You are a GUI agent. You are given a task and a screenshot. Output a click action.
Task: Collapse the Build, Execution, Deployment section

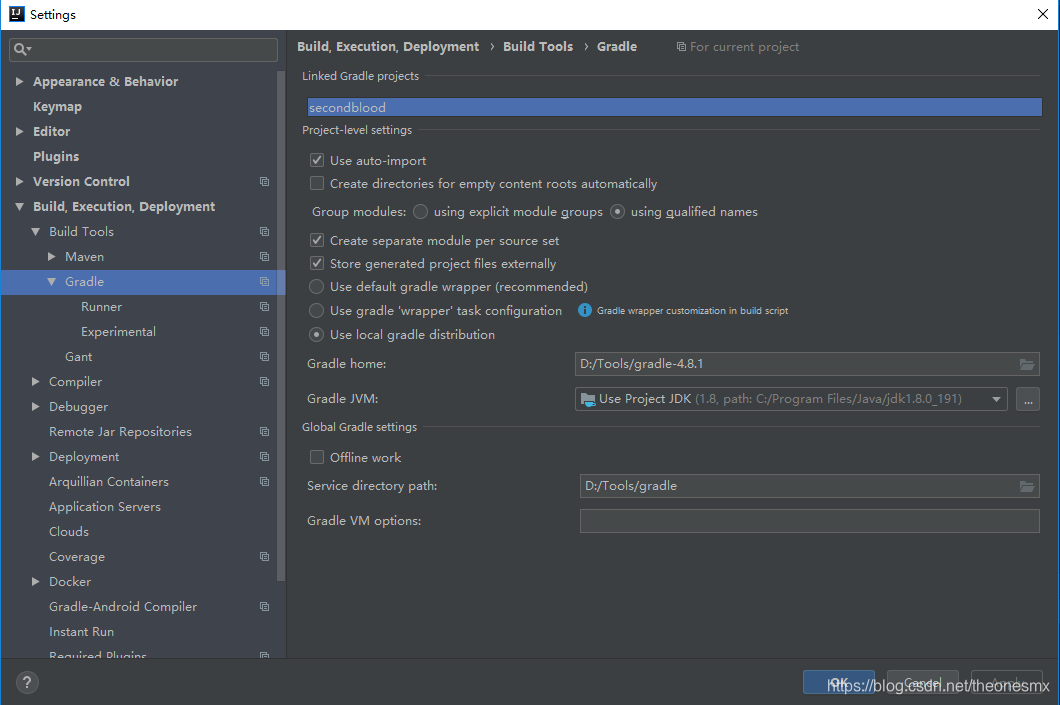click(20, 207)
